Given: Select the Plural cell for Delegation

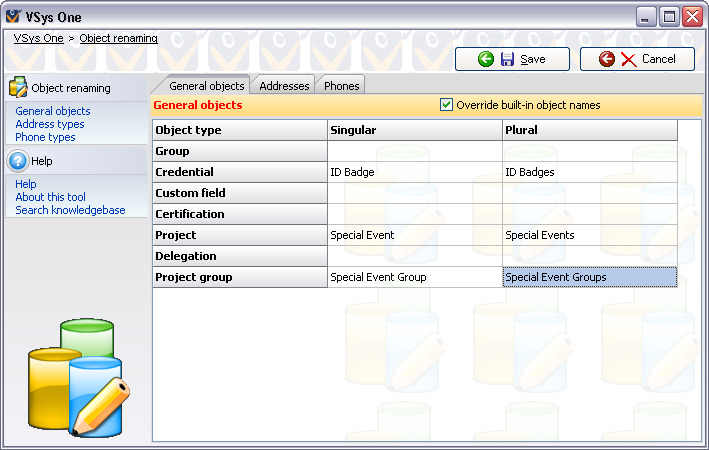Looking at the screenshot, I should pos(590,256).
